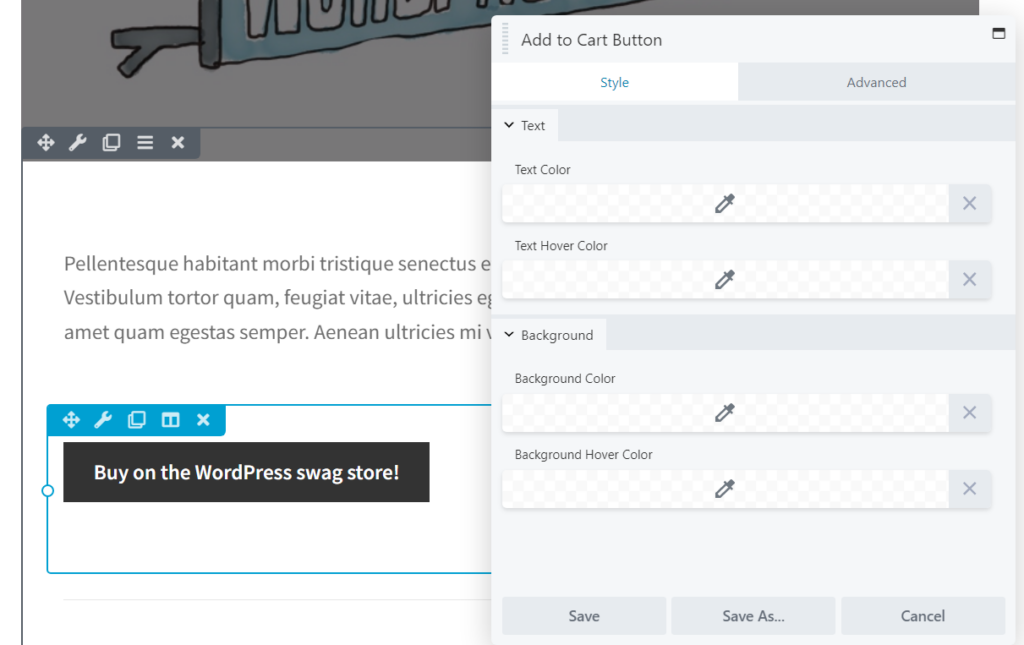Click the columns icon on the module toolbar
1024x645 pixels.
(x=170, y=420)
